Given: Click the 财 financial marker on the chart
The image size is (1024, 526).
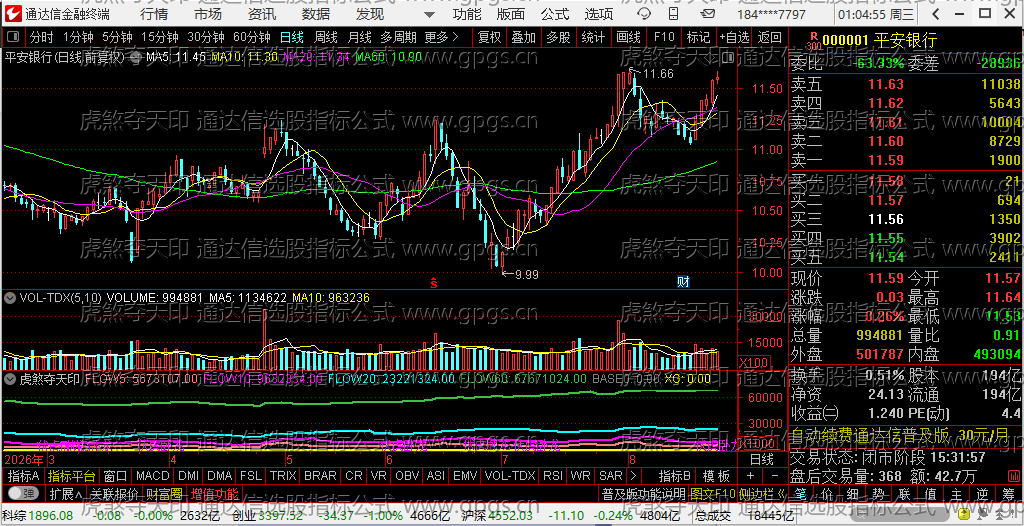Looking at the screenshot, I should tap(683, 282).
